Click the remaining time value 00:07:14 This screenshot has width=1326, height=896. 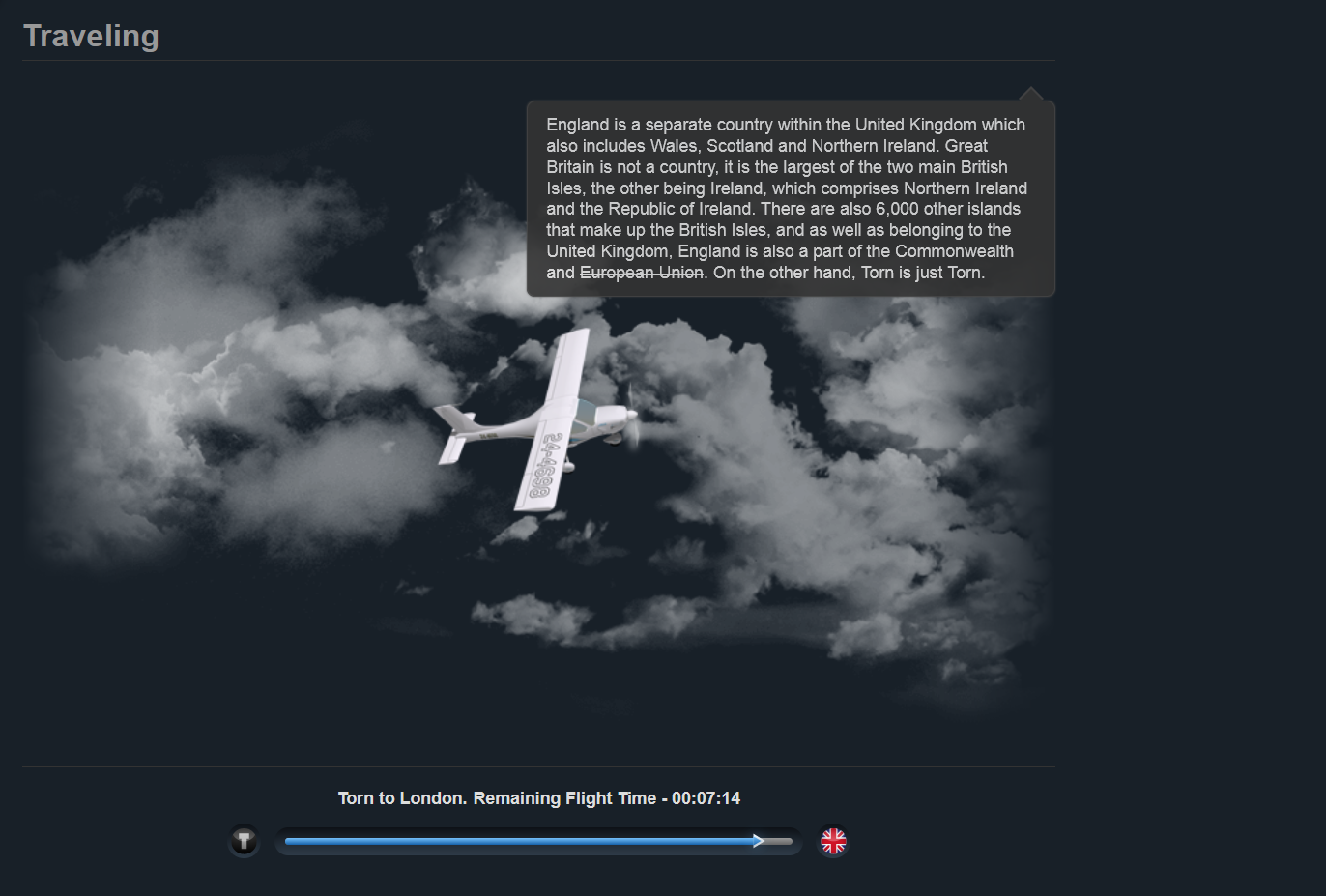pyautogui.click(x=706, y=798)
